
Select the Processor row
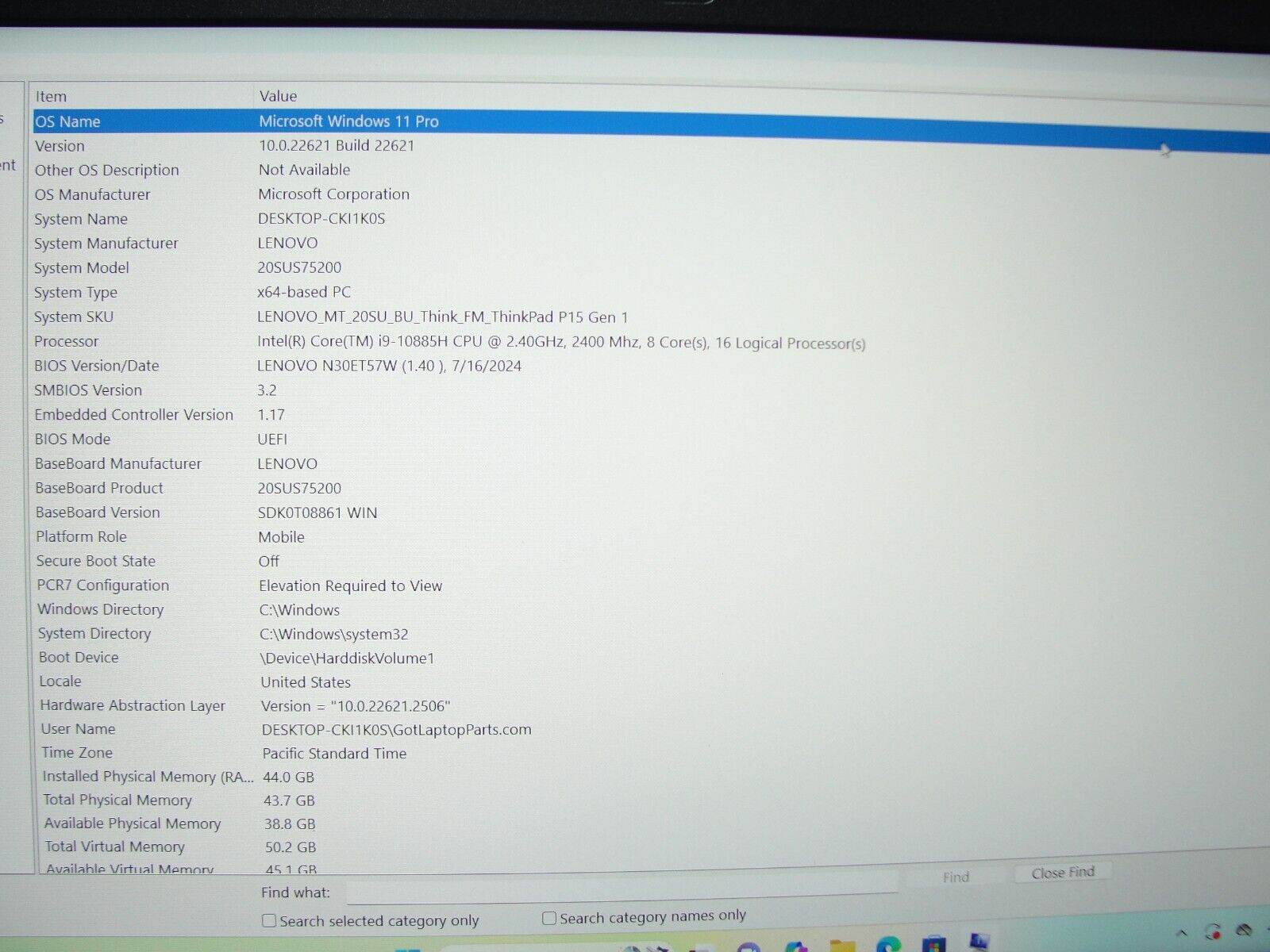(x=67, y=341)
